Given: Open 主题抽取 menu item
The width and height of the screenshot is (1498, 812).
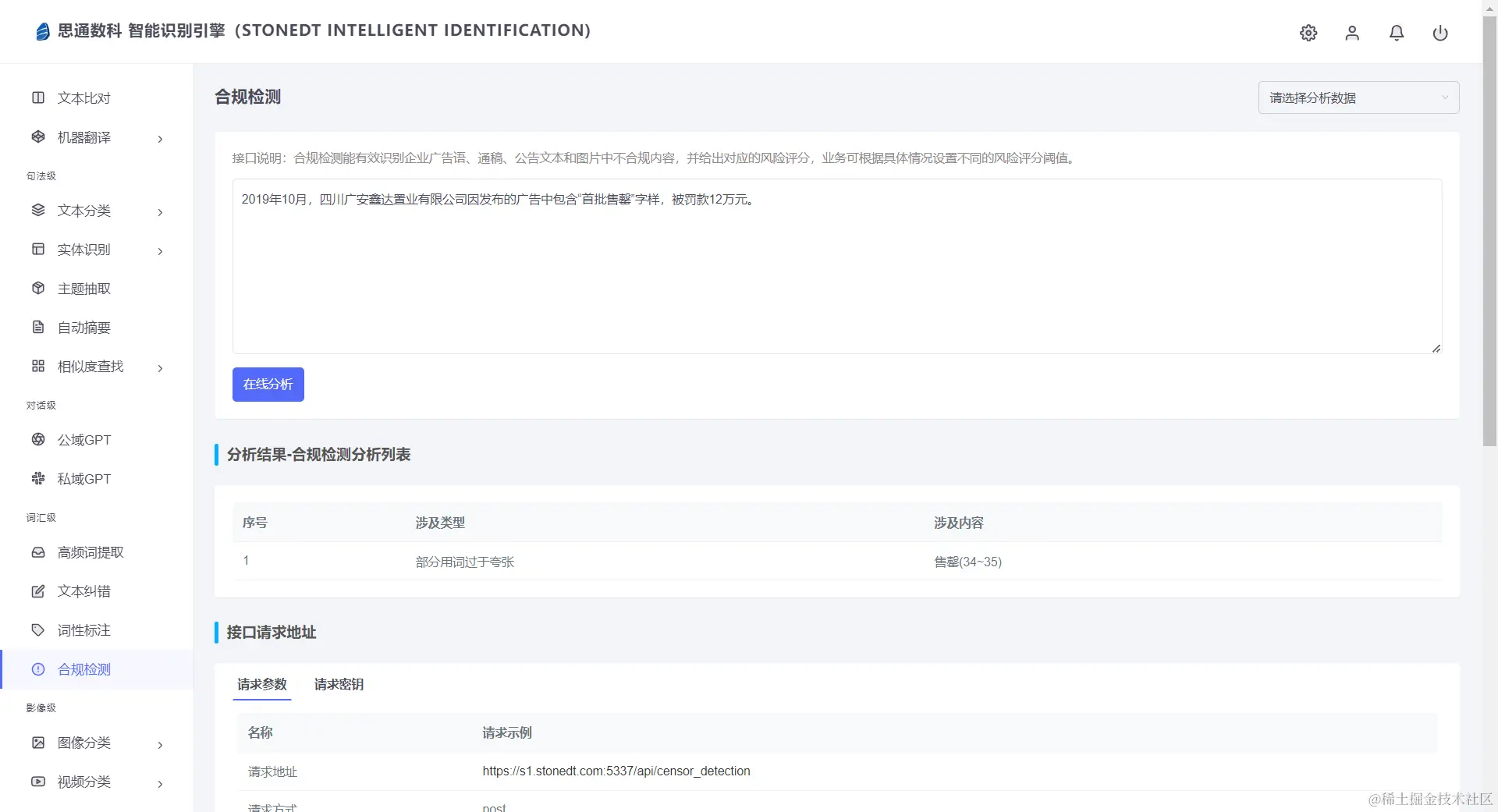Looking at the screenshot, I should pyautogui.click(x=97, y=289).
